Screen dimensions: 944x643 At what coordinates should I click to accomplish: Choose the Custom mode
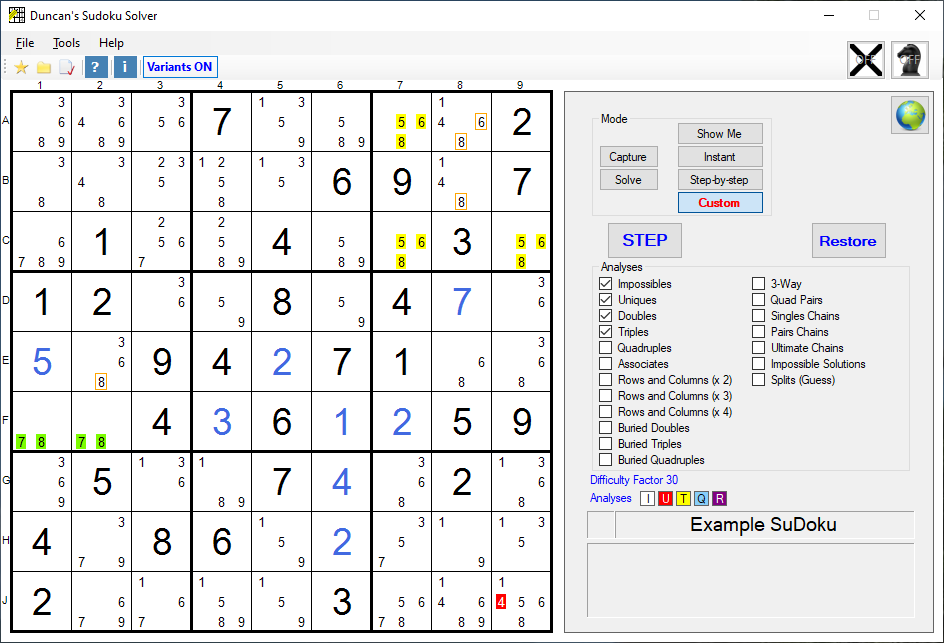tap(720, 202)
